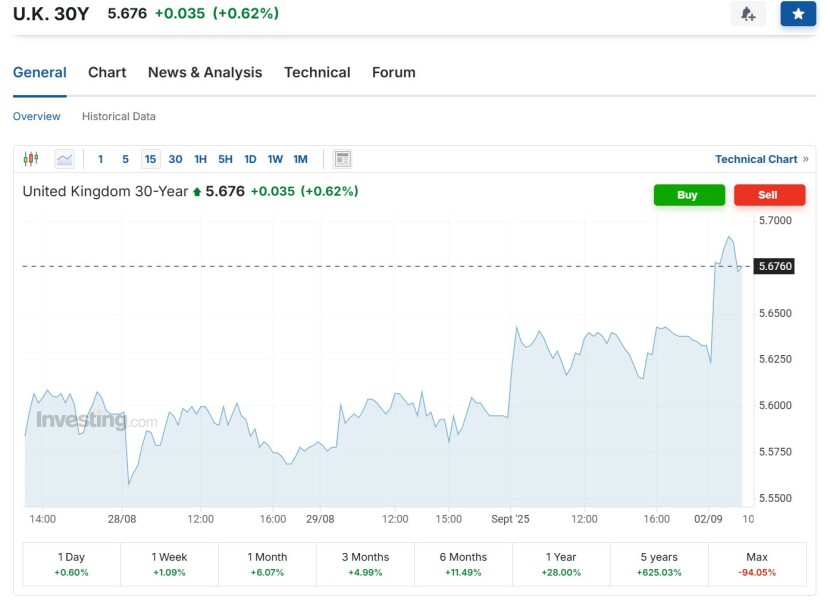Switch to area chart type
The height and width of the screenshot is (600, 830).
tap(64, 159)
